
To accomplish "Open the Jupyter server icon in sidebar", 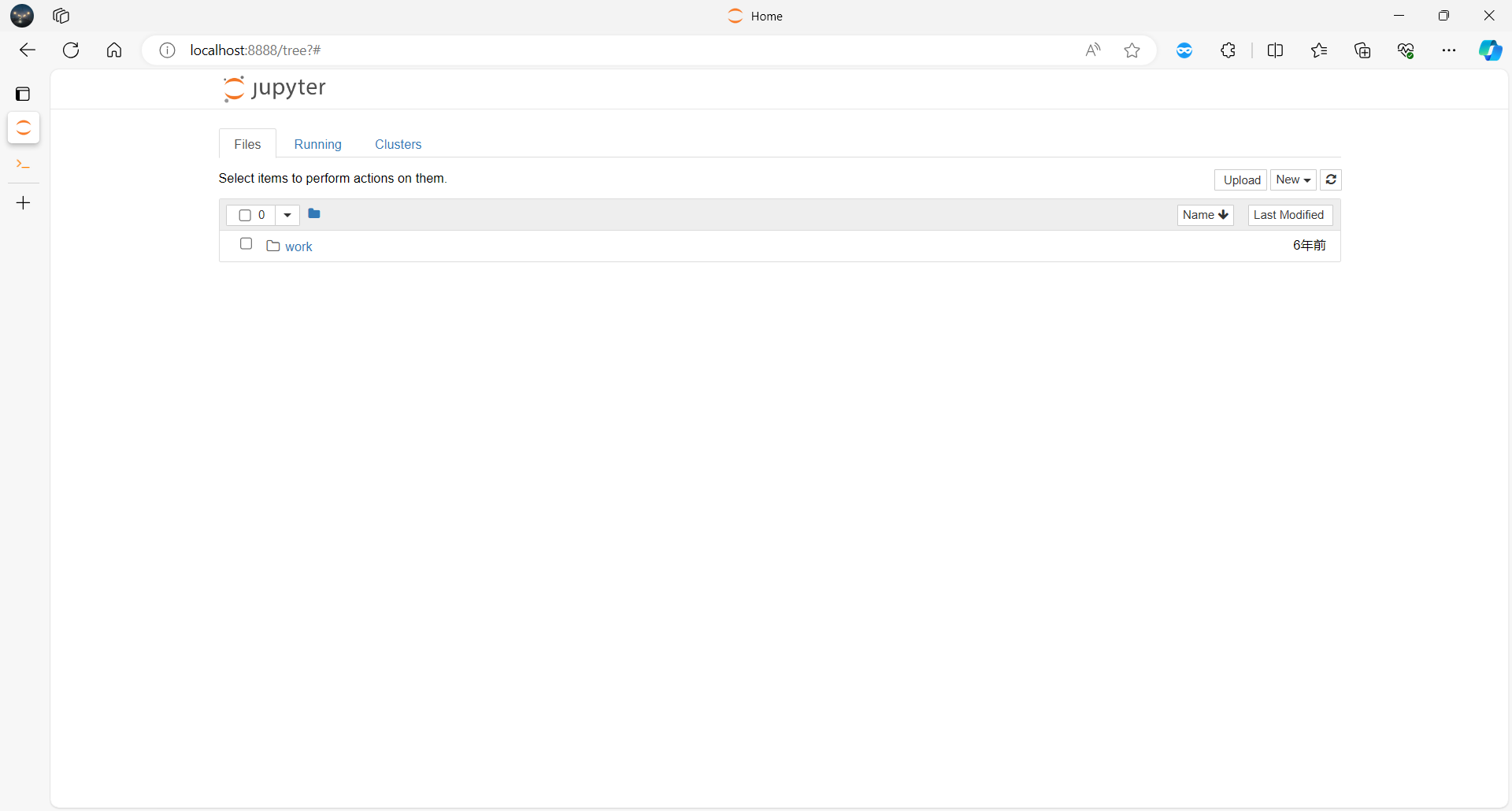I will pos(23,128).
